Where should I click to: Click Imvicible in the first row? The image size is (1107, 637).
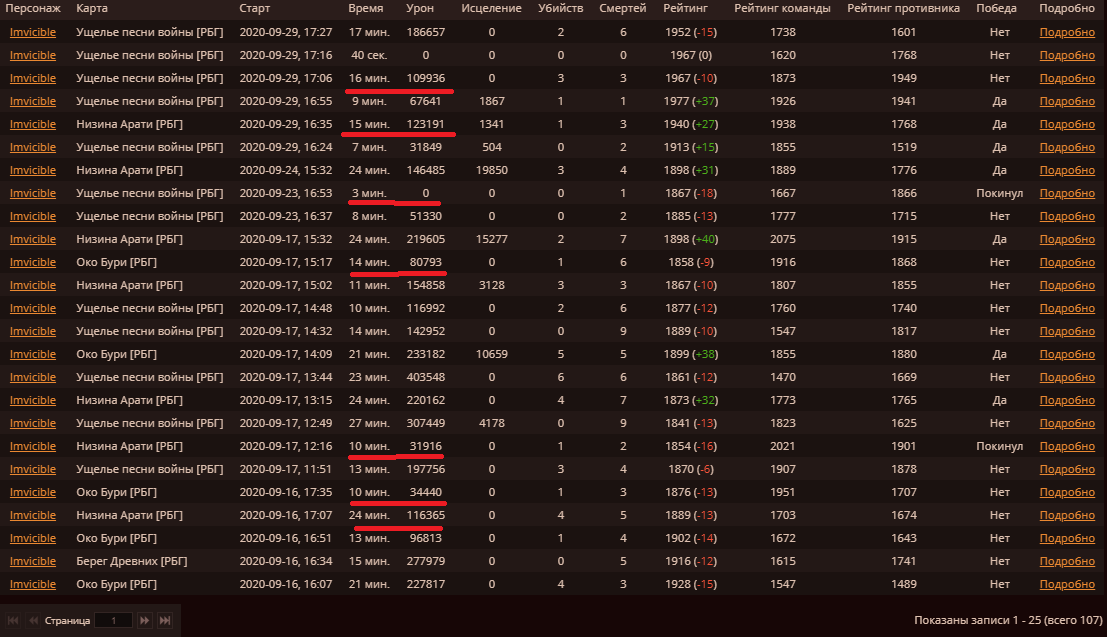click(33, 32)
